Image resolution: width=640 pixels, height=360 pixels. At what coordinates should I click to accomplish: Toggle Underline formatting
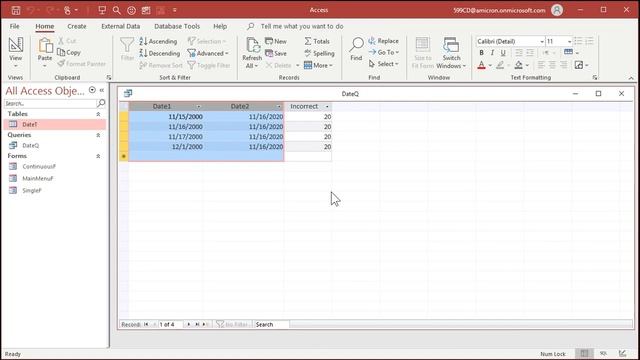click(x=503, y=53)
